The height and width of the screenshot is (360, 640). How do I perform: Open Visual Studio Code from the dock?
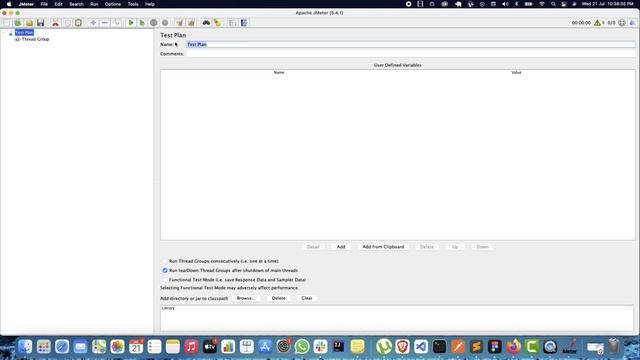point(421,347)
